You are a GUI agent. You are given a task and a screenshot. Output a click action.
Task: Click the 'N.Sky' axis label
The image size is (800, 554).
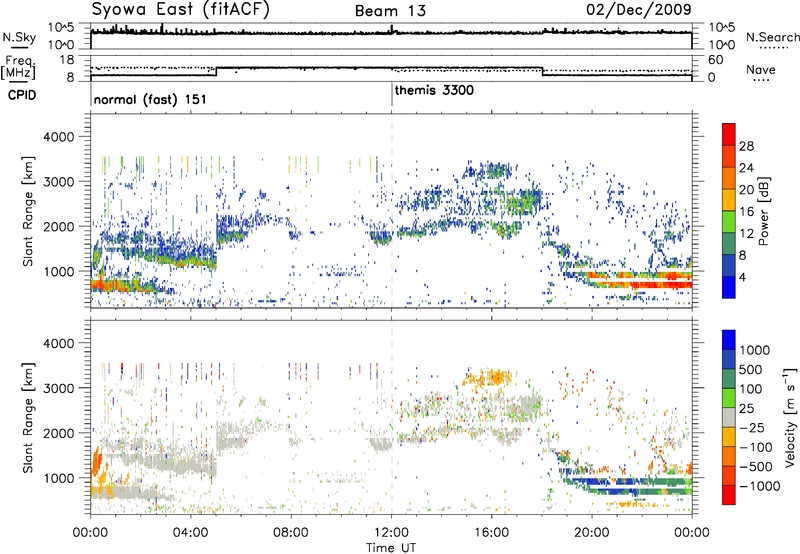coord(19,38)
